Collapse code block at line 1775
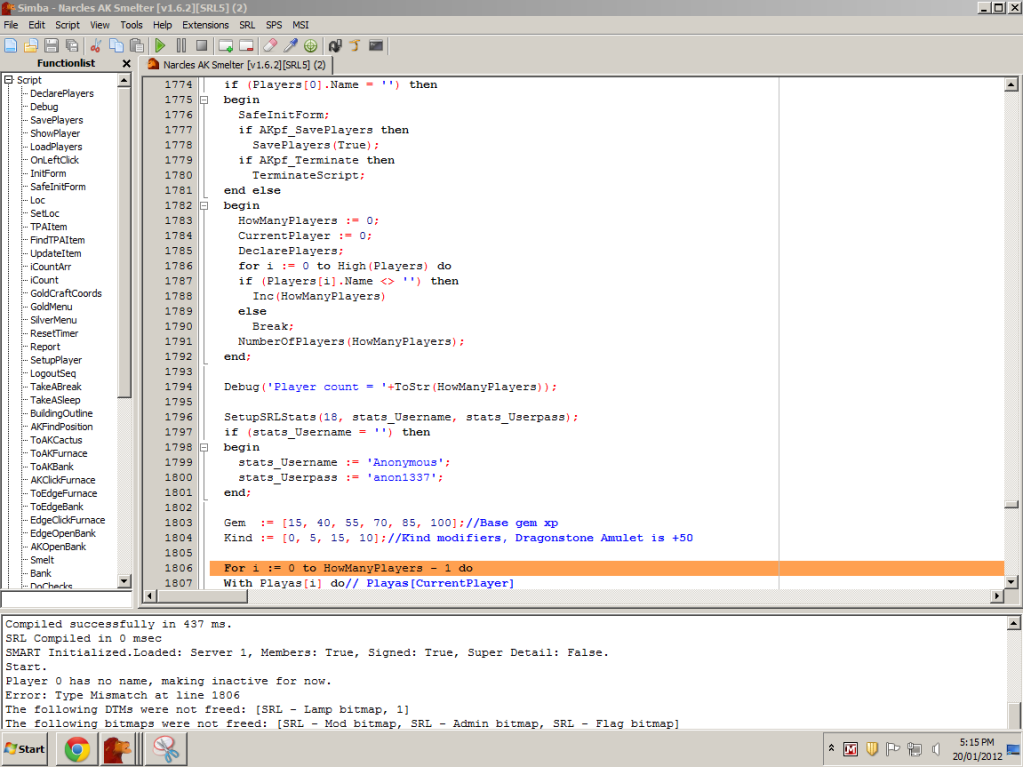 coord(204,100)
